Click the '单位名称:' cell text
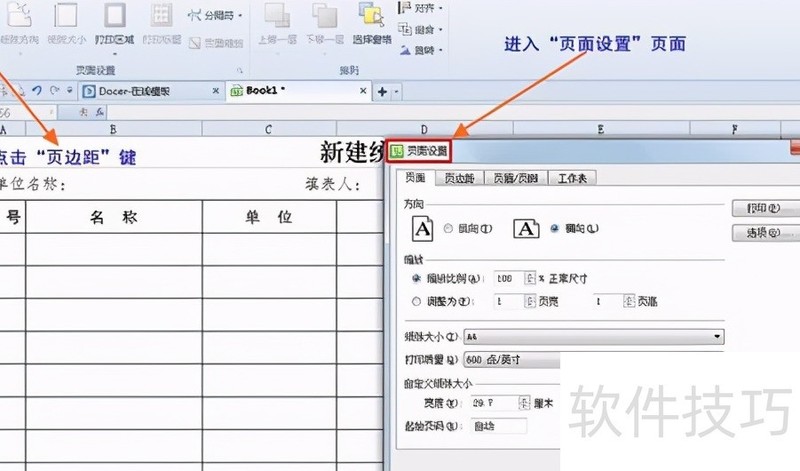This screenshot has width=800, height=471. point(33,184)
